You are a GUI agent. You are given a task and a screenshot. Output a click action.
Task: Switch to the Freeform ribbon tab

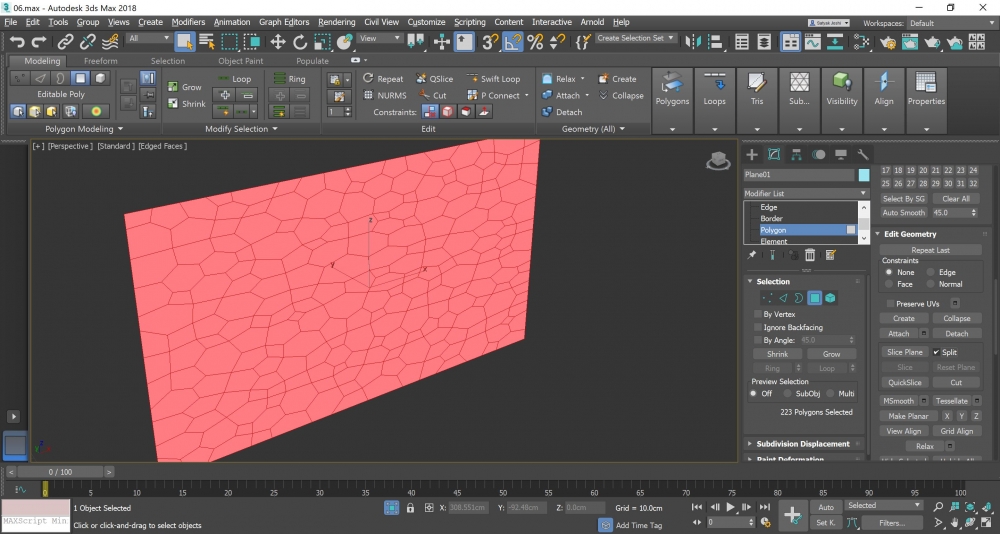(100, 61)
